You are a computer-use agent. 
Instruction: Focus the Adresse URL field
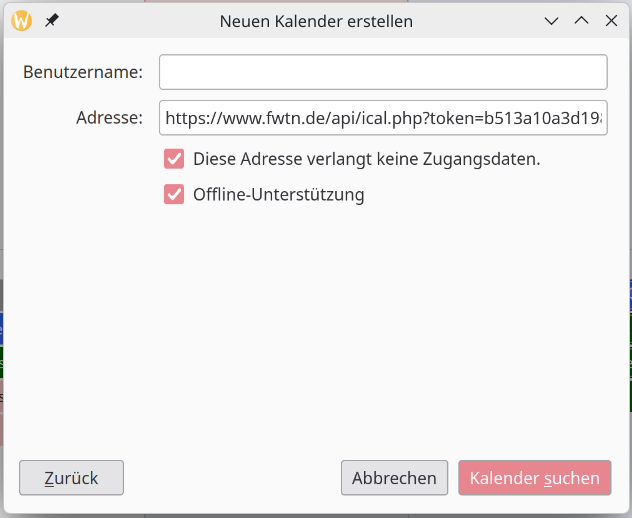(383, 118)
